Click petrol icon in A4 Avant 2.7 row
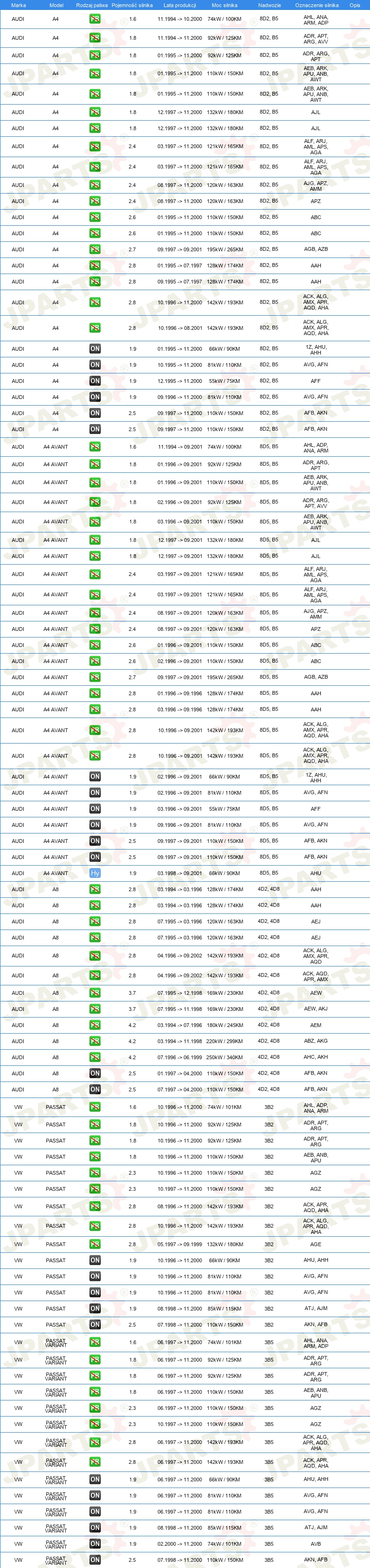The width and height of the screenshot is (370, 1568). (x=95, y=677)
